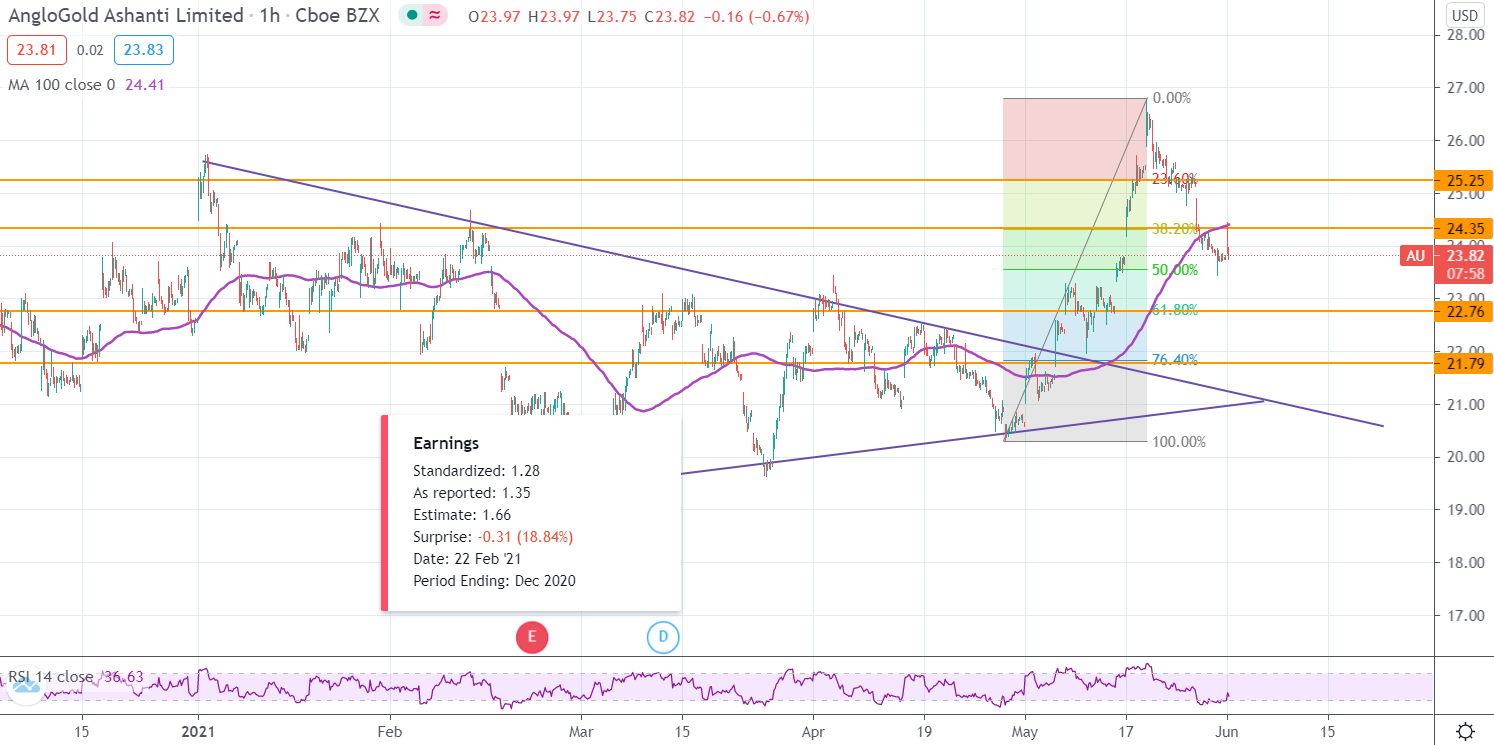Click the Fibonacci 76.40% level label

pos(1175,360)
